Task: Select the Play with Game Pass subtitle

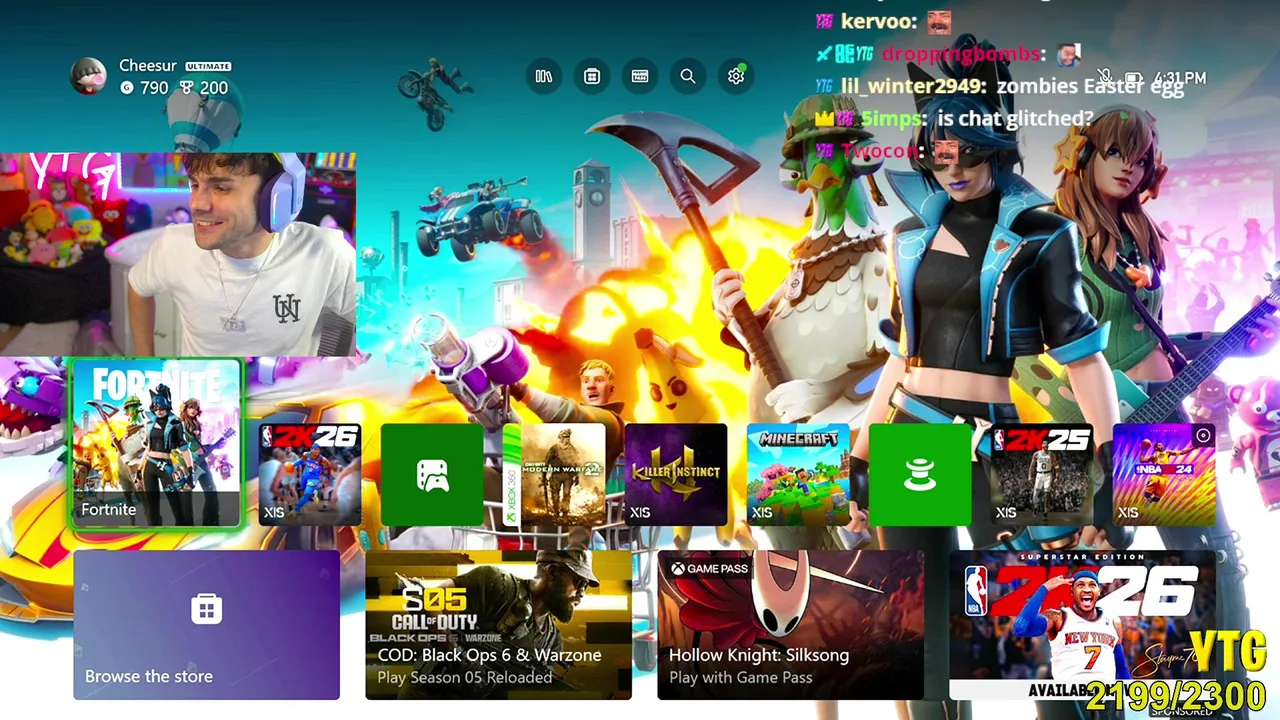Action: [740, 677]
